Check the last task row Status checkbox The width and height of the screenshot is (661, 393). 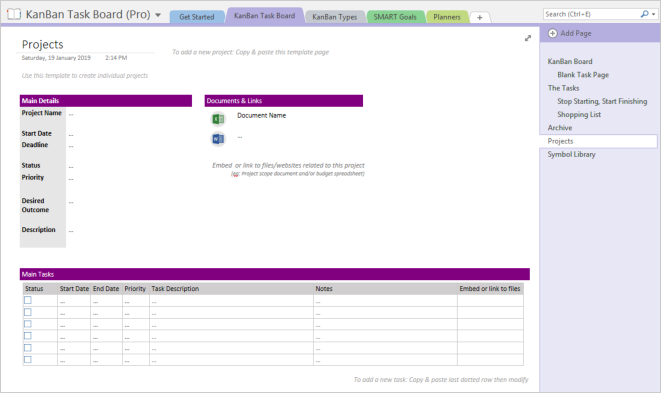pos(28,360)
